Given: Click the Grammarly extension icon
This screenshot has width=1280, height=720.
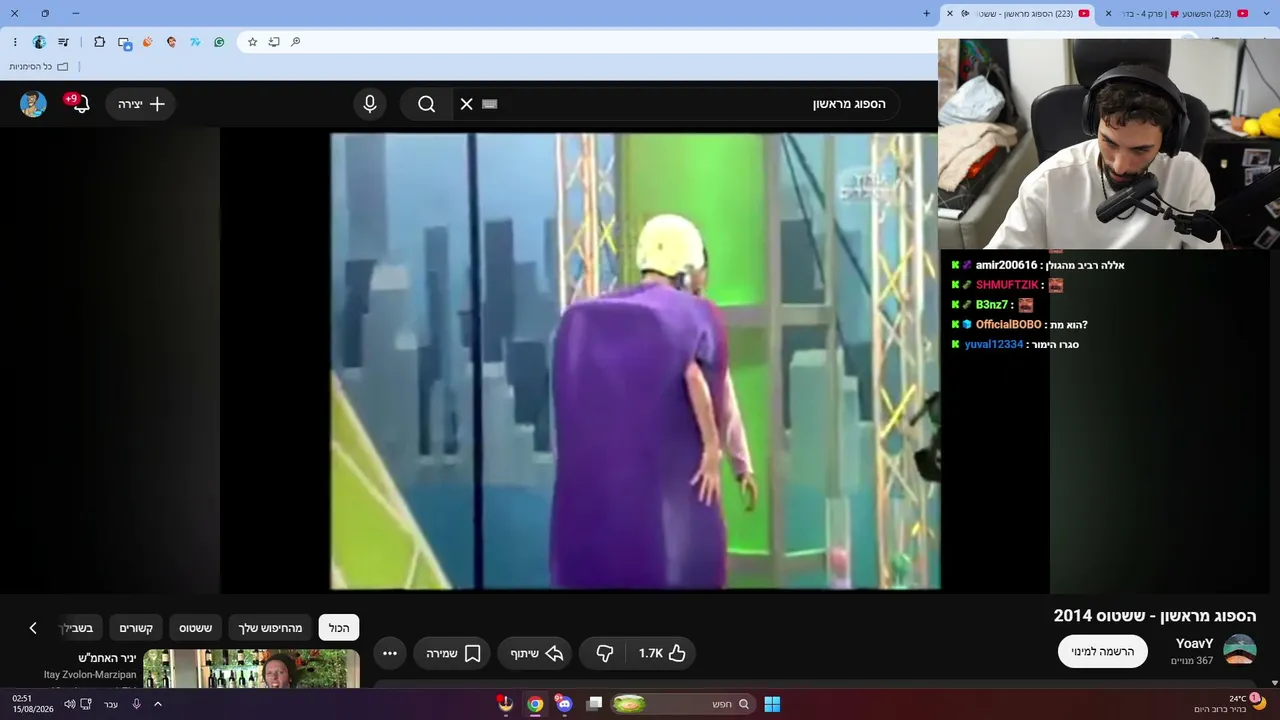Looking at the screenshot, I should click(219, 42).
